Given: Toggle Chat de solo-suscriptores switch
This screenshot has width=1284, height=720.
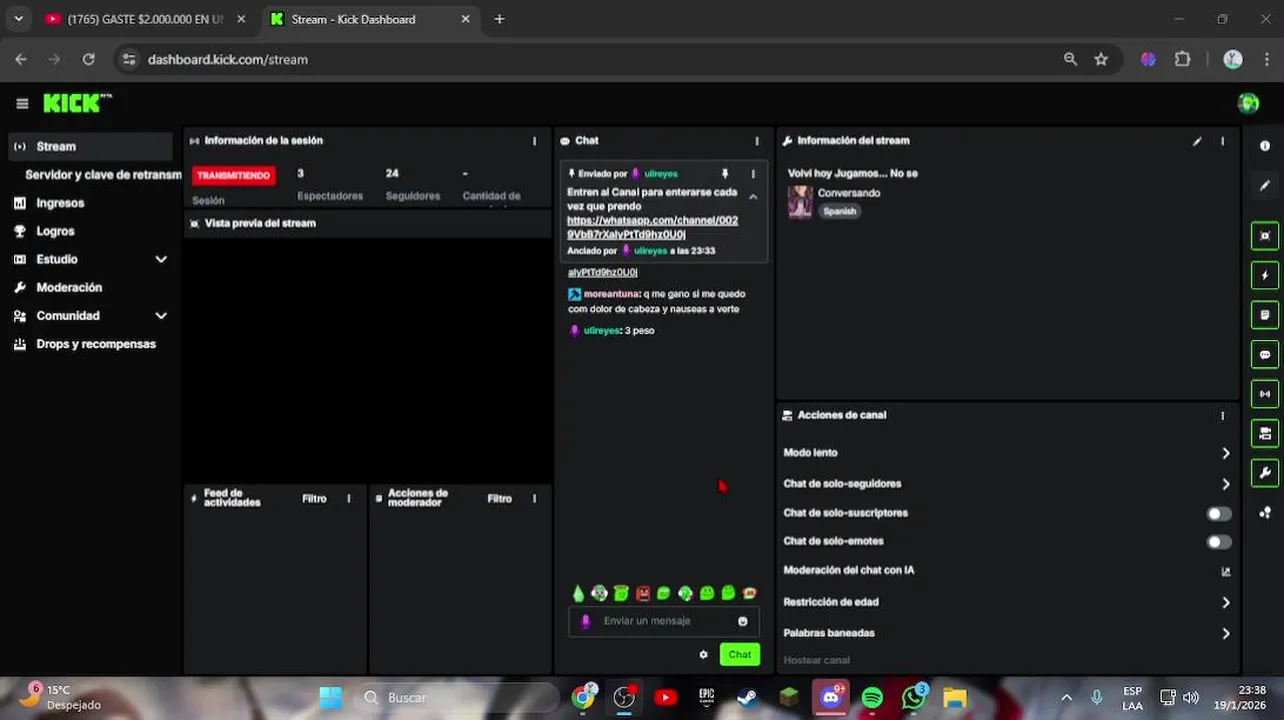Looking at the screenshot, I should pos(1219,514).
